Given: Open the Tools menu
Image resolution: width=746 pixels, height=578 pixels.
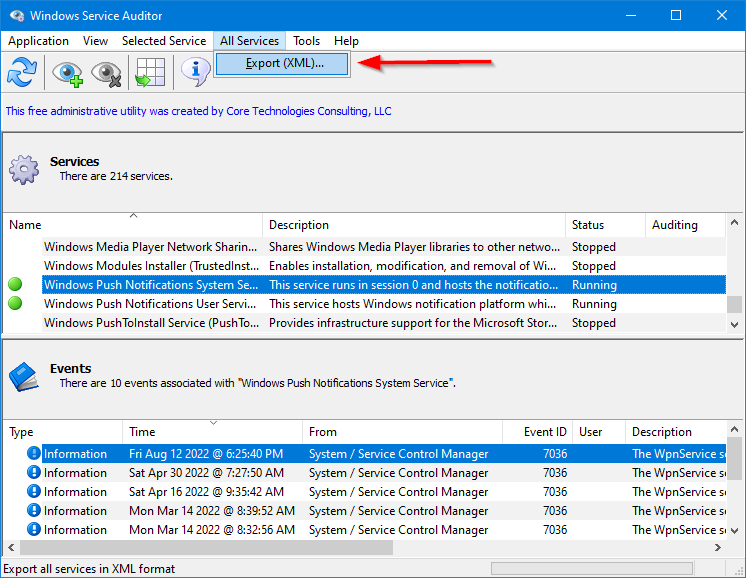Looking at the screenshot, I should 306,41.
